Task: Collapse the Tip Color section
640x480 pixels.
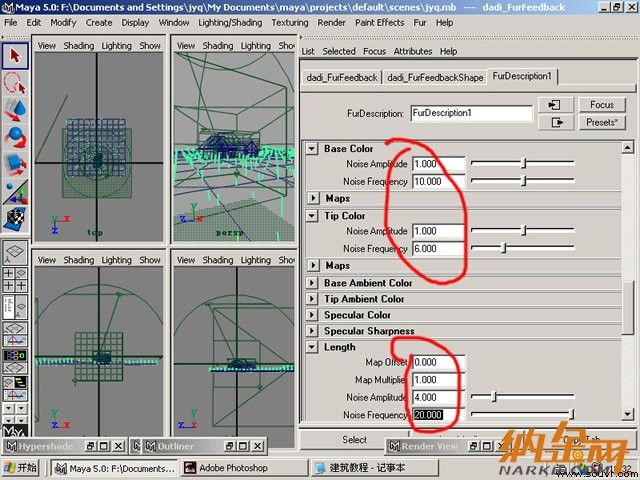Action: pos(312,216)
